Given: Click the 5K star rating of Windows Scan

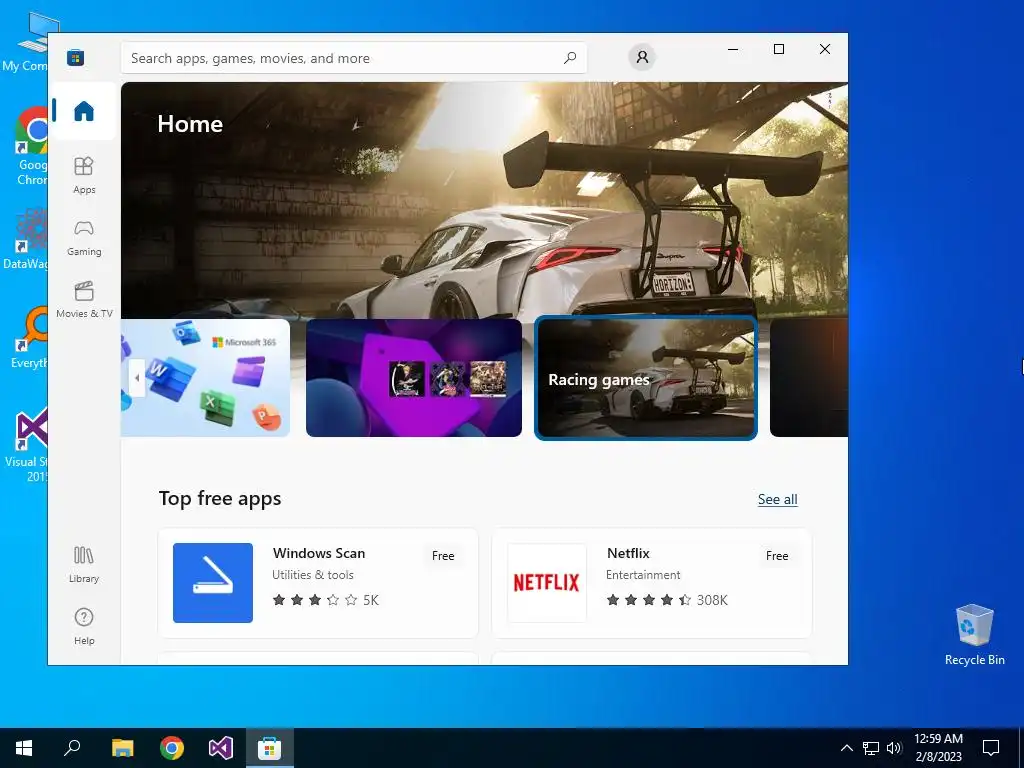Looking at the screenshot, I should tap(325, 600).
